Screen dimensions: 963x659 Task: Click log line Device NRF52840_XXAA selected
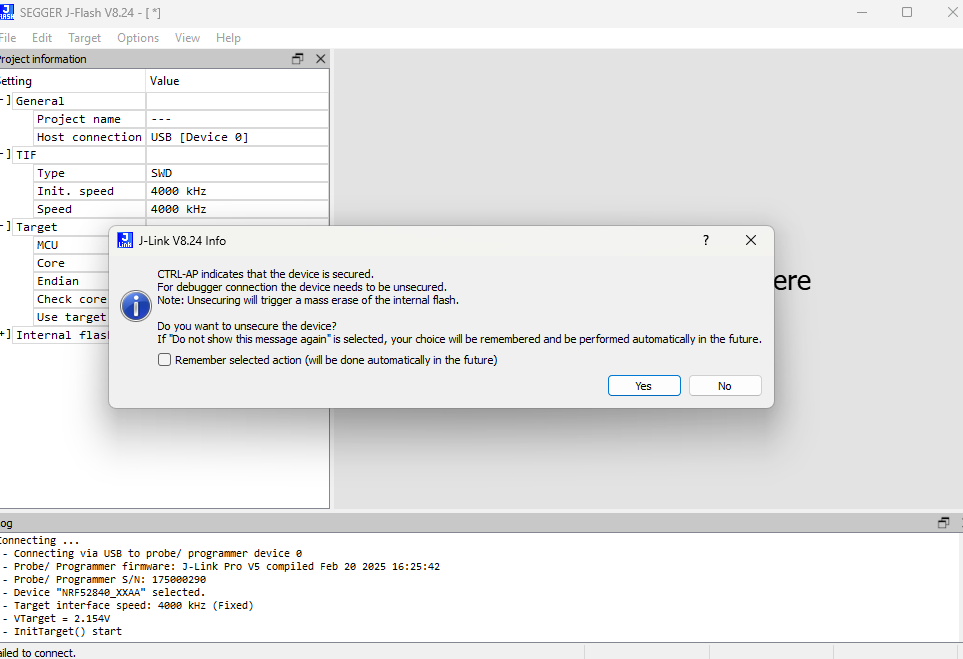(x=105, y=592)
